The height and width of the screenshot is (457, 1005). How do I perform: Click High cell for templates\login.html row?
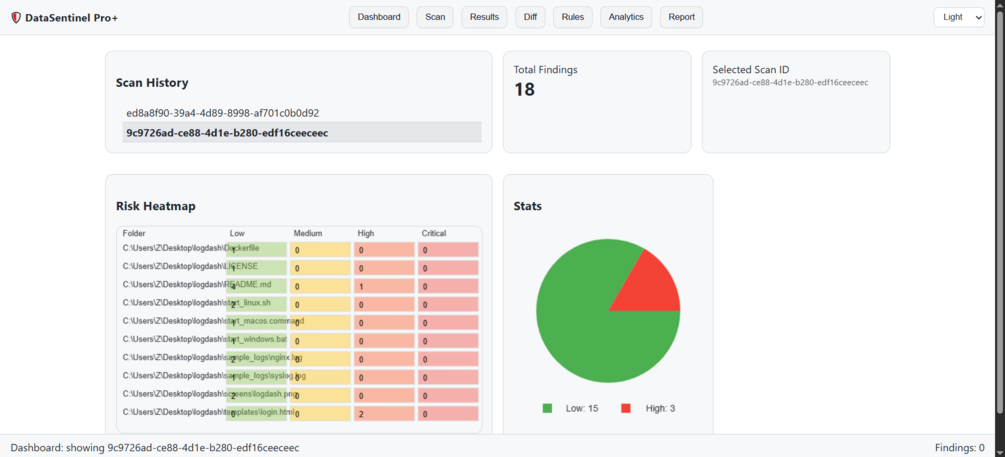(385, 414)
